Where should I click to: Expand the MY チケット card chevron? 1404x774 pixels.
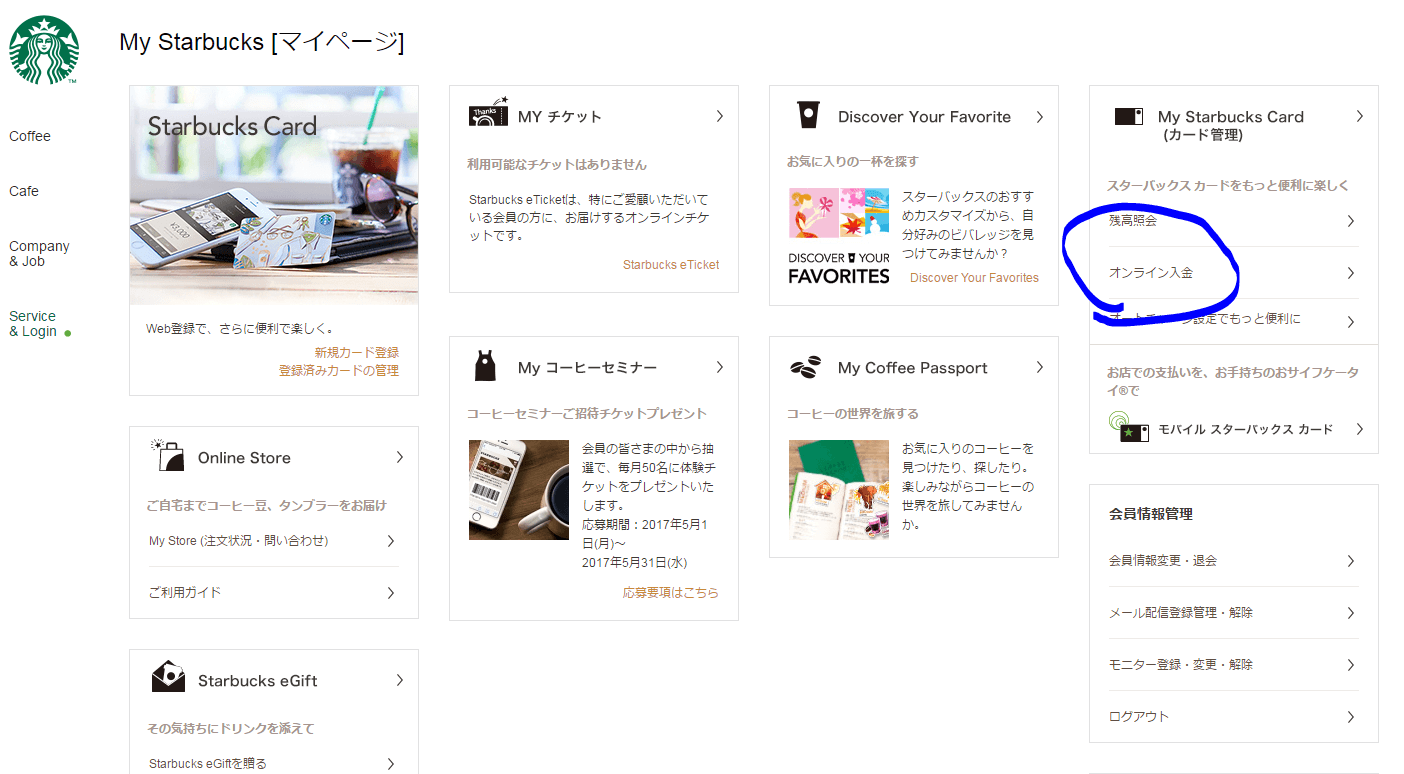click(x=719, y=117)
